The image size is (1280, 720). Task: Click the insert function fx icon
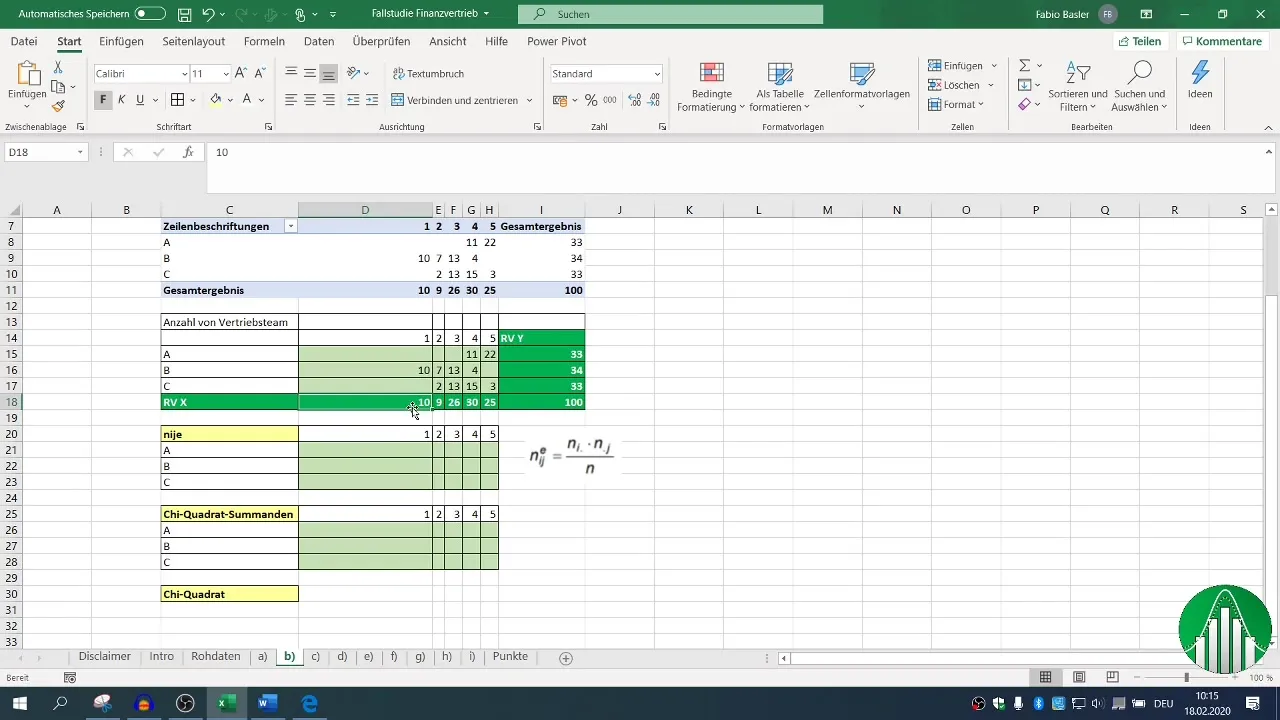tap(188, 153)
